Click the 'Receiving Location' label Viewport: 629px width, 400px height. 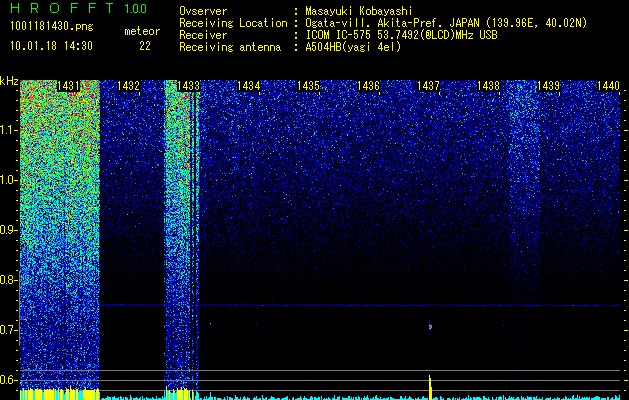pos(233,23)
